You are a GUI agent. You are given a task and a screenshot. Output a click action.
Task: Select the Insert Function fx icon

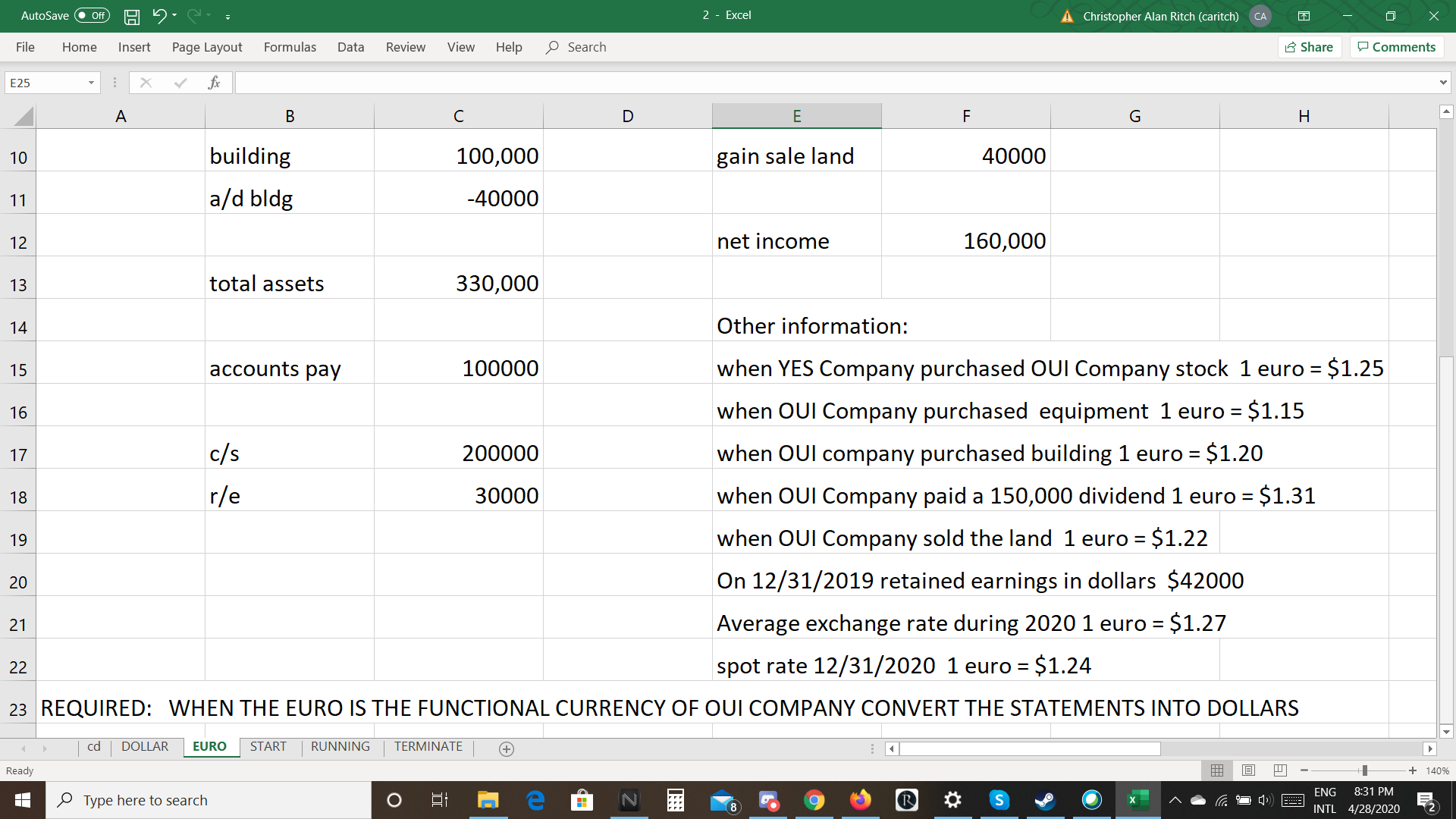215,82
